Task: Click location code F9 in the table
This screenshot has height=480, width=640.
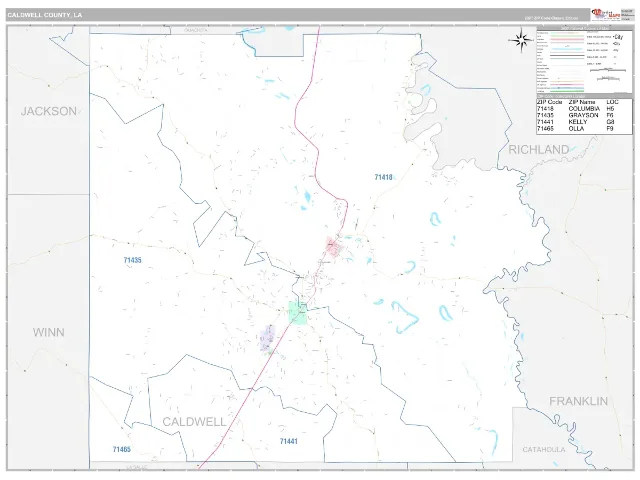Action: (610, 129)
